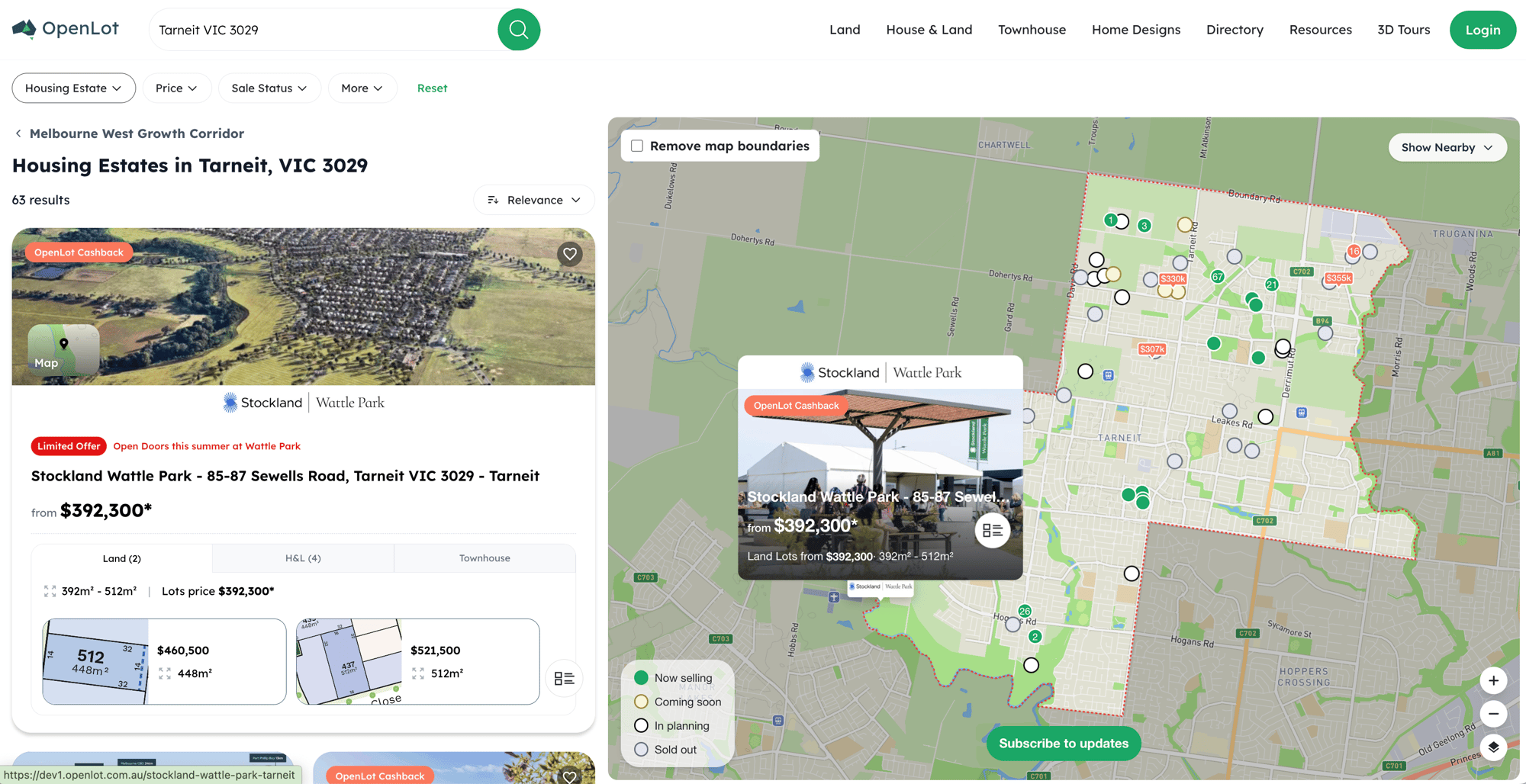Click the green cluster marker numbered 21
The width and height of the screenshot is (1526, 784).
pos(1271,284)
